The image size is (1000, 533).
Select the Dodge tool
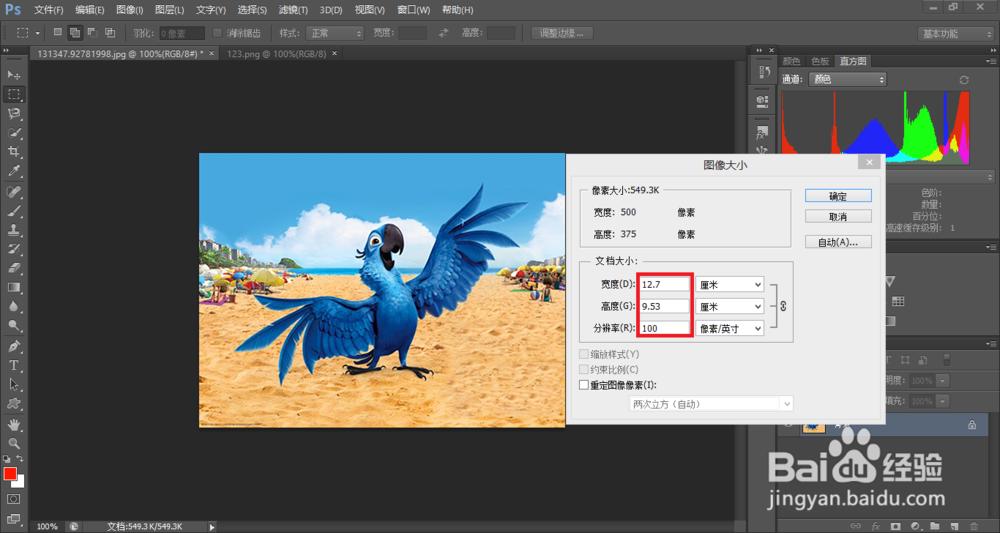(13, 326)
